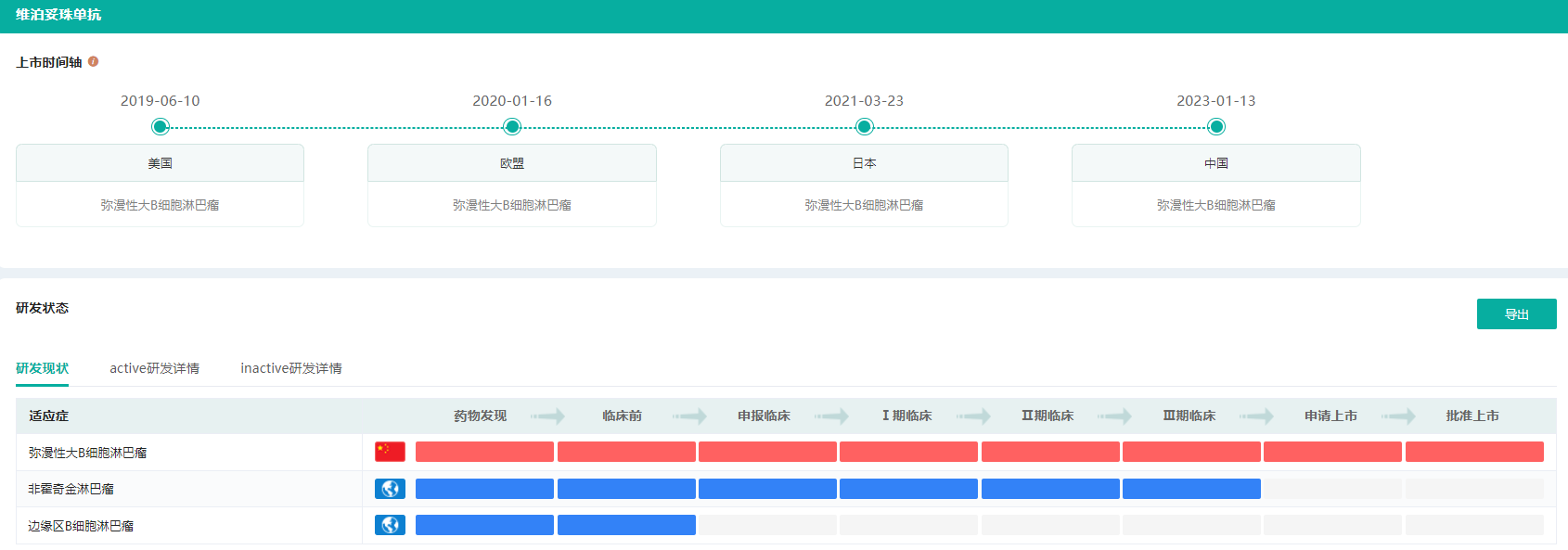Screen dimensions: 1568x550
Task: Select the 2020-01-16 timeline marker
Action: [512, 127]
